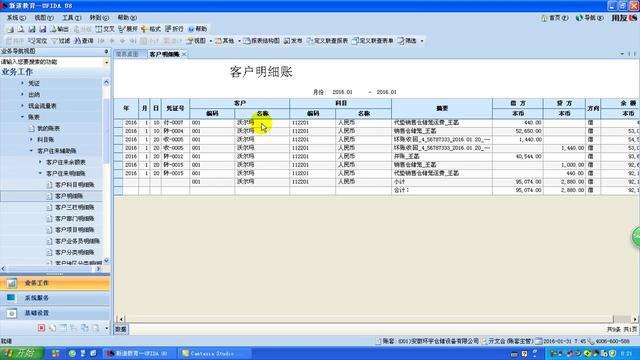
Task: Click the 基础设置 panel button
Action: click(55, 313)
